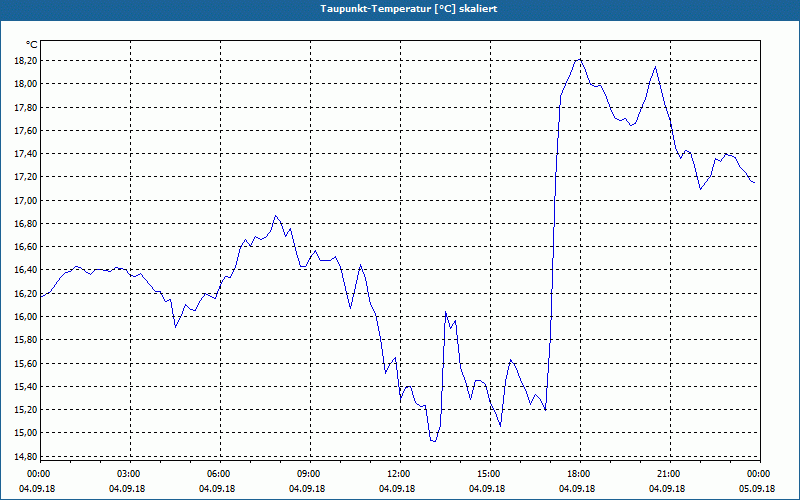
Task: Click the 00:00 time label above 04.09.18
Action: (x=39, y=474)
